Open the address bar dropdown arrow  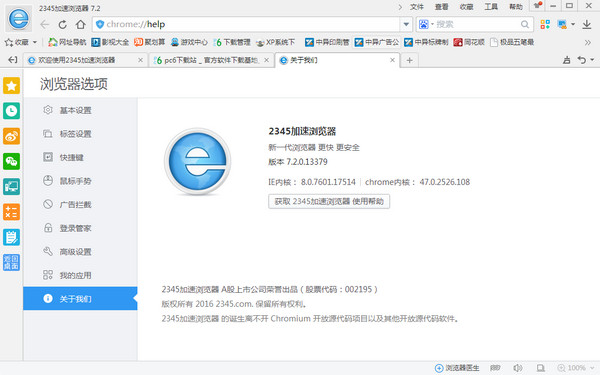(406, 24)
